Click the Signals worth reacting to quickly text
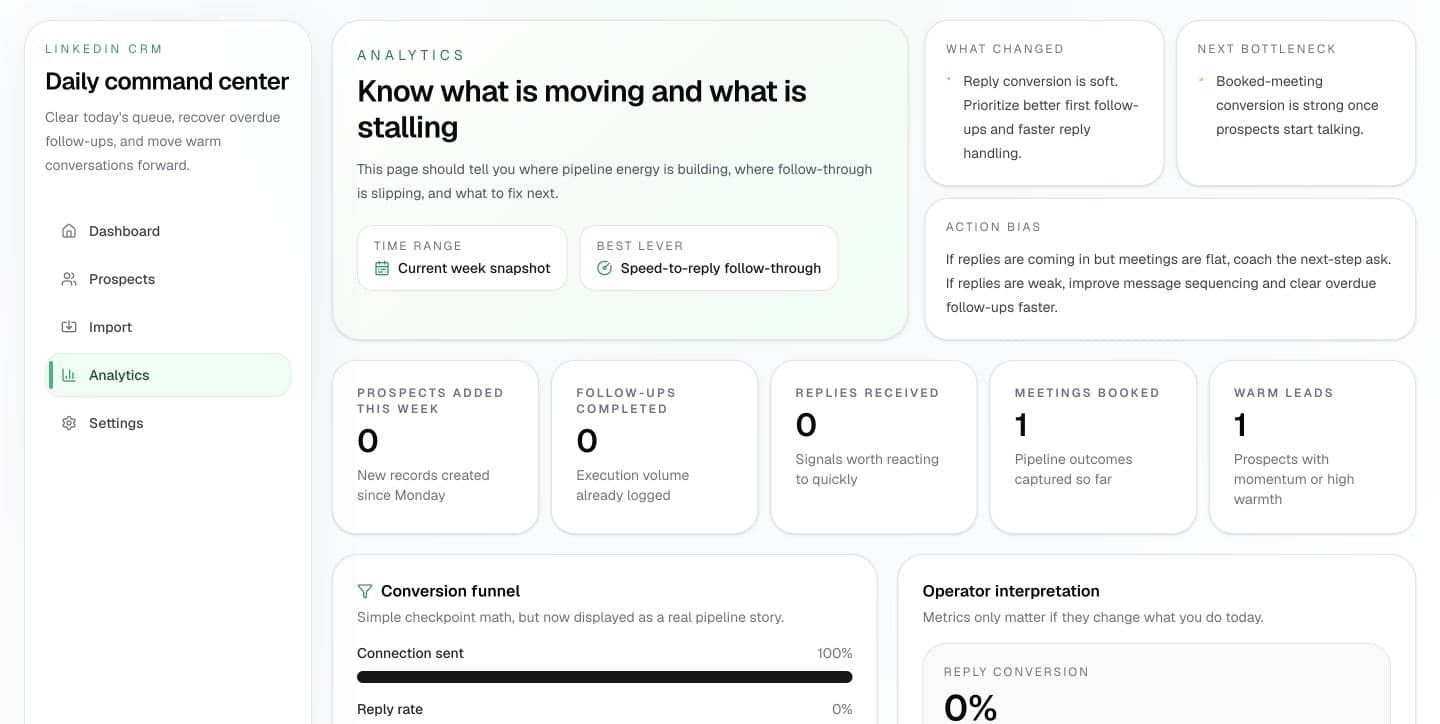The image size is (1440, 724). [867, 469]
